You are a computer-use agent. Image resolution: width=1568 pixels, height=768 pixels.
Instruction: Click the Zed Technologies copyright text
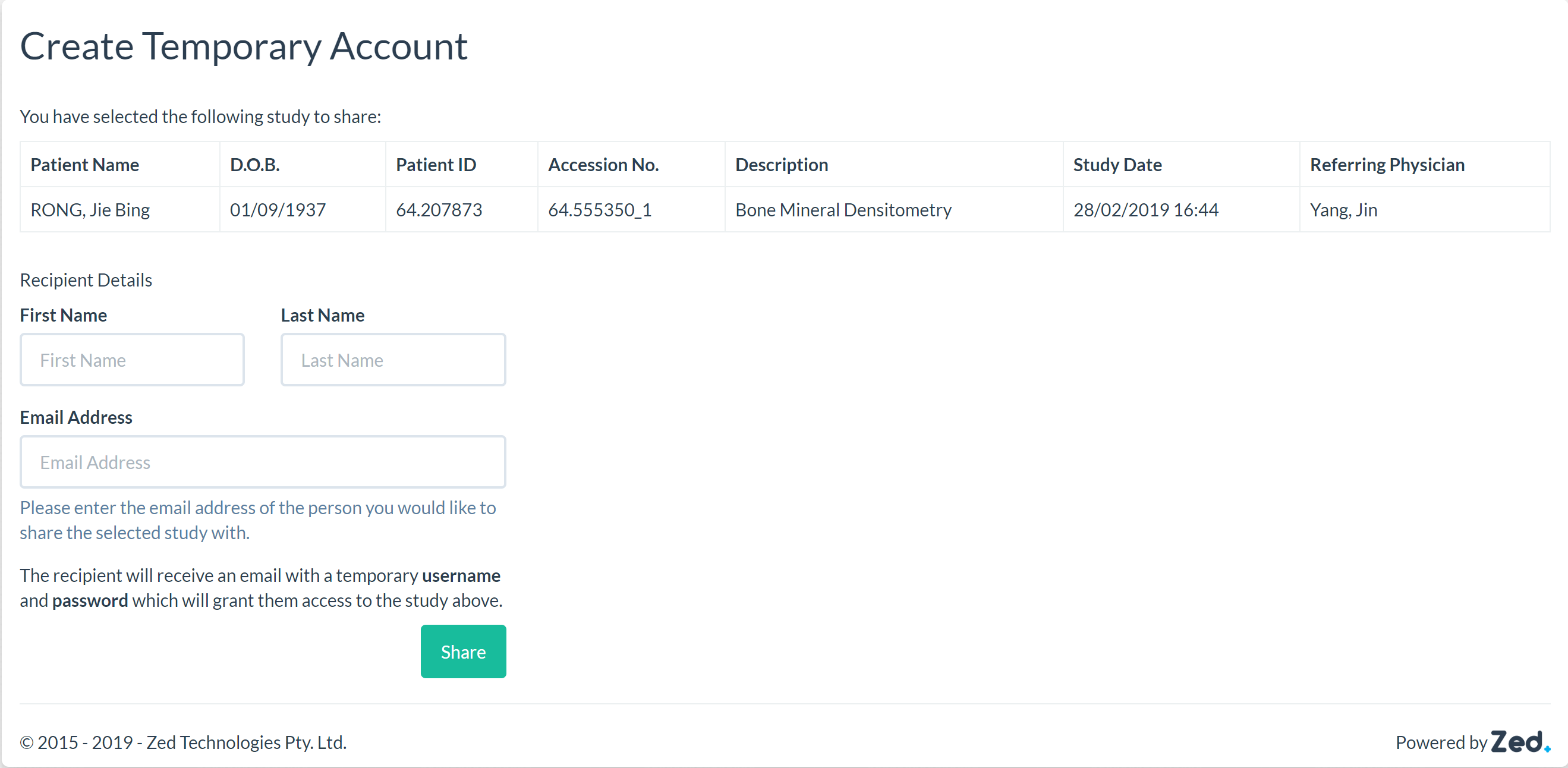[x=183, y=742]
